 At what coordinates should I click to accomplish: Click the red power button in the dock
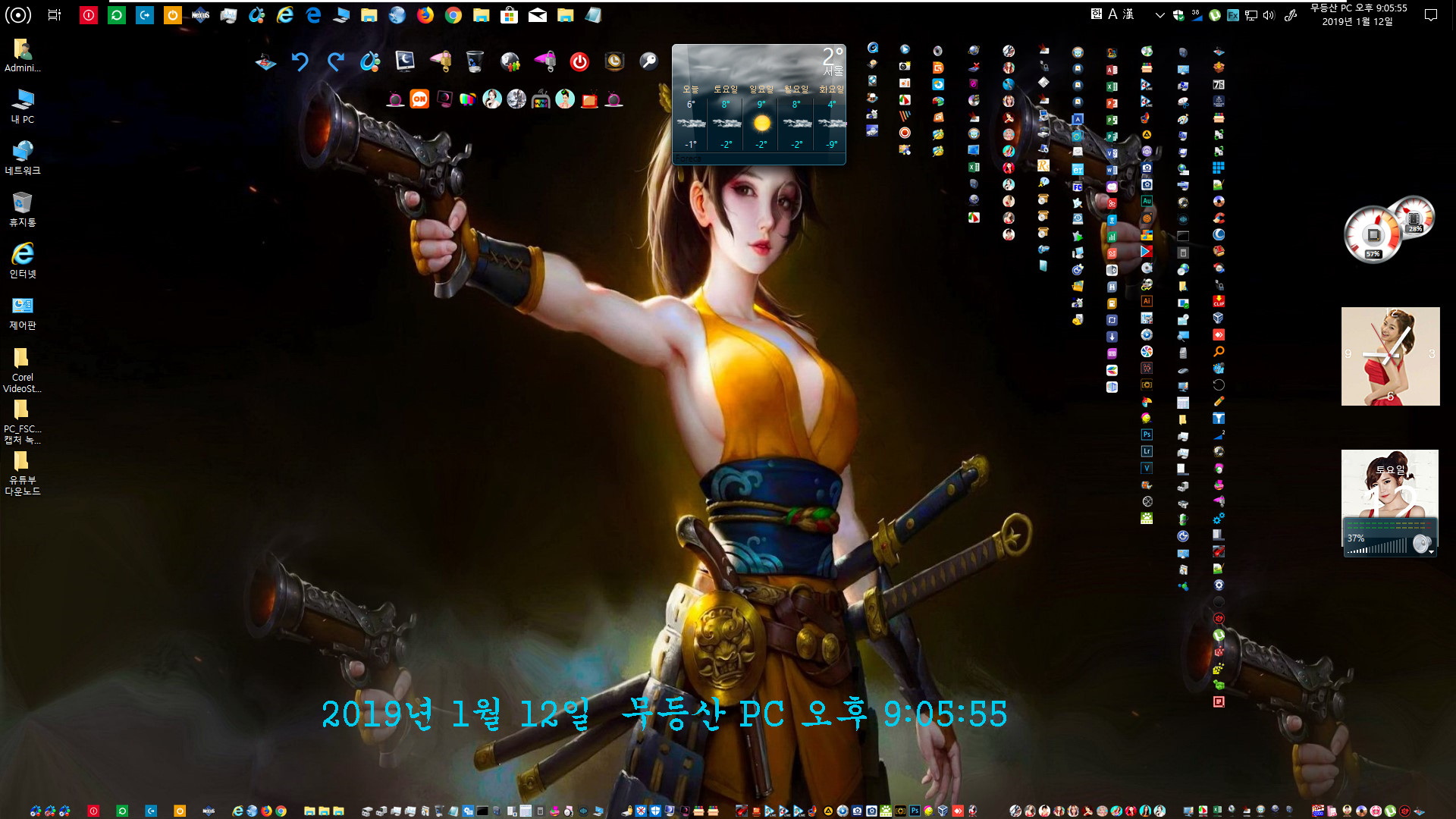[579, 61]
